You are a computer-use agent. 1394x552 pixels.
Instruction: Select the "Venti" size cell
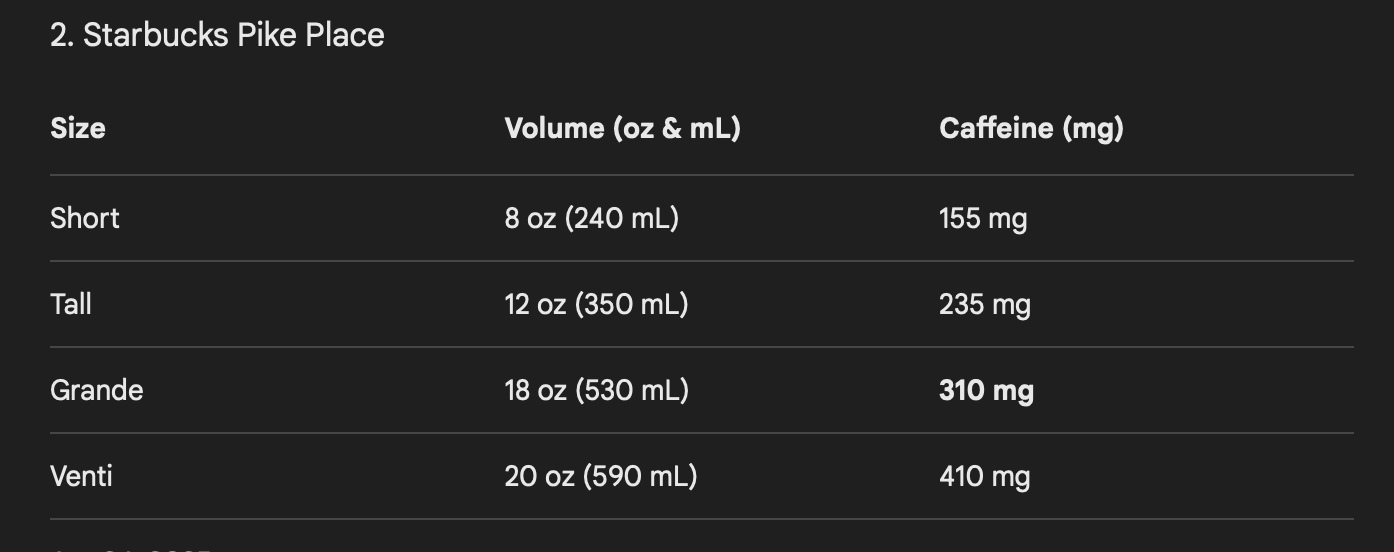(x=81, y=476)
